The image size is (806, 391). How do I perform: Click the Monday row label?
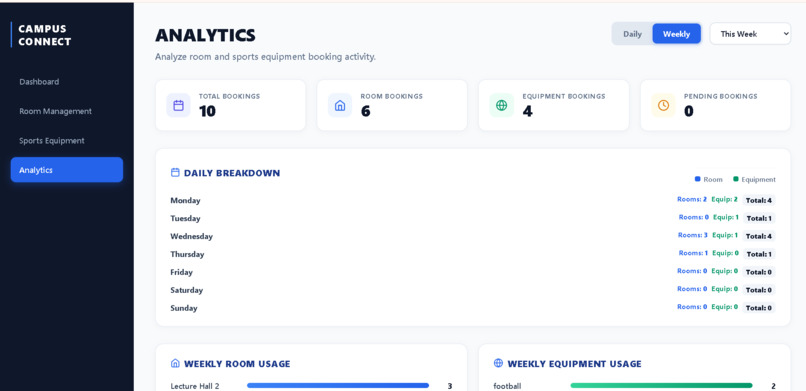tap(185, 200)
